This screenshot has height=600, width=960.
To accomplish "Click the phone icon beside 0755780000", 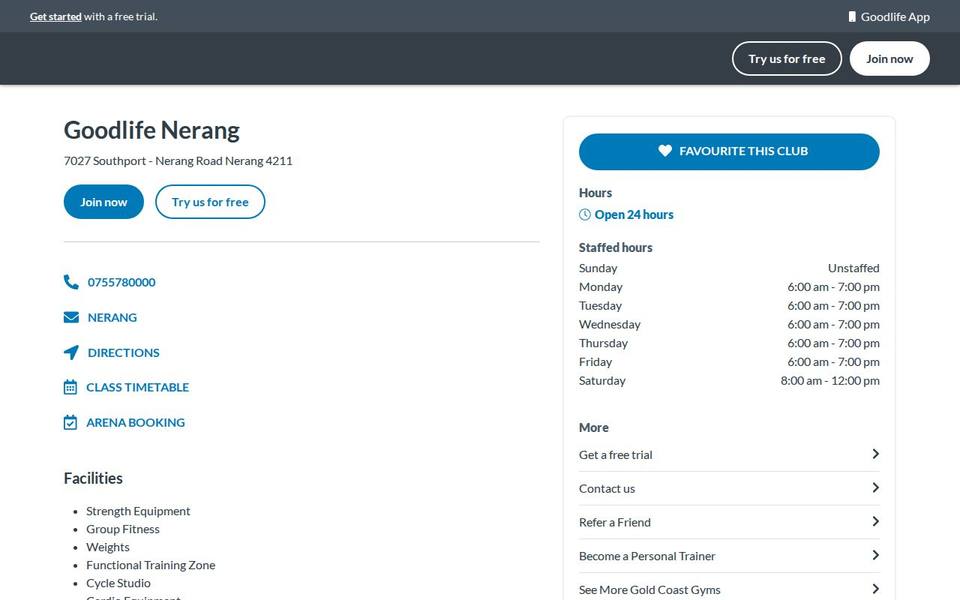I will tap(71, 282).
